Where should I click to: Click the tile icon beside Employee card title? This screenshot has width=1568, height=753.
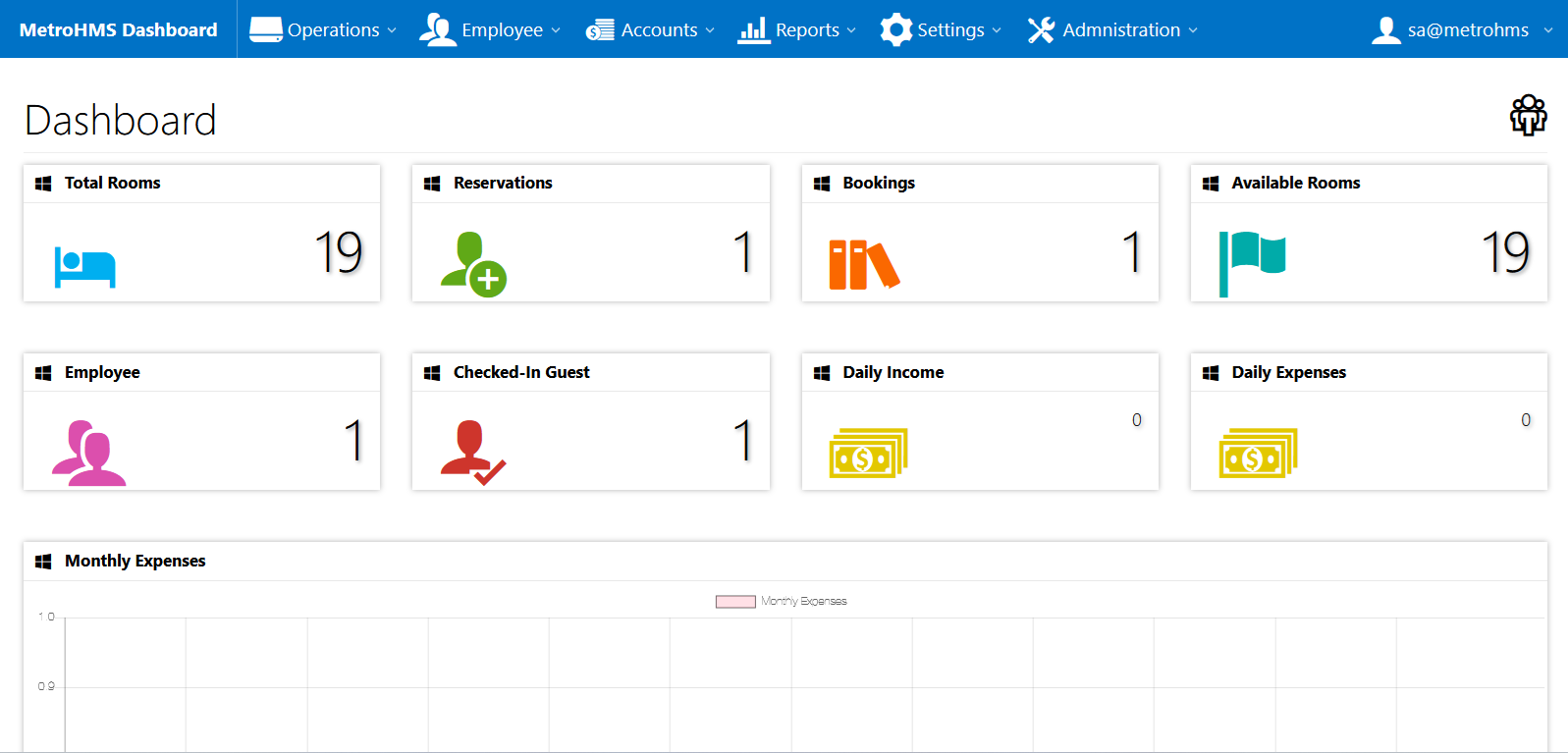pyautogui.click(x=43, y=373)
